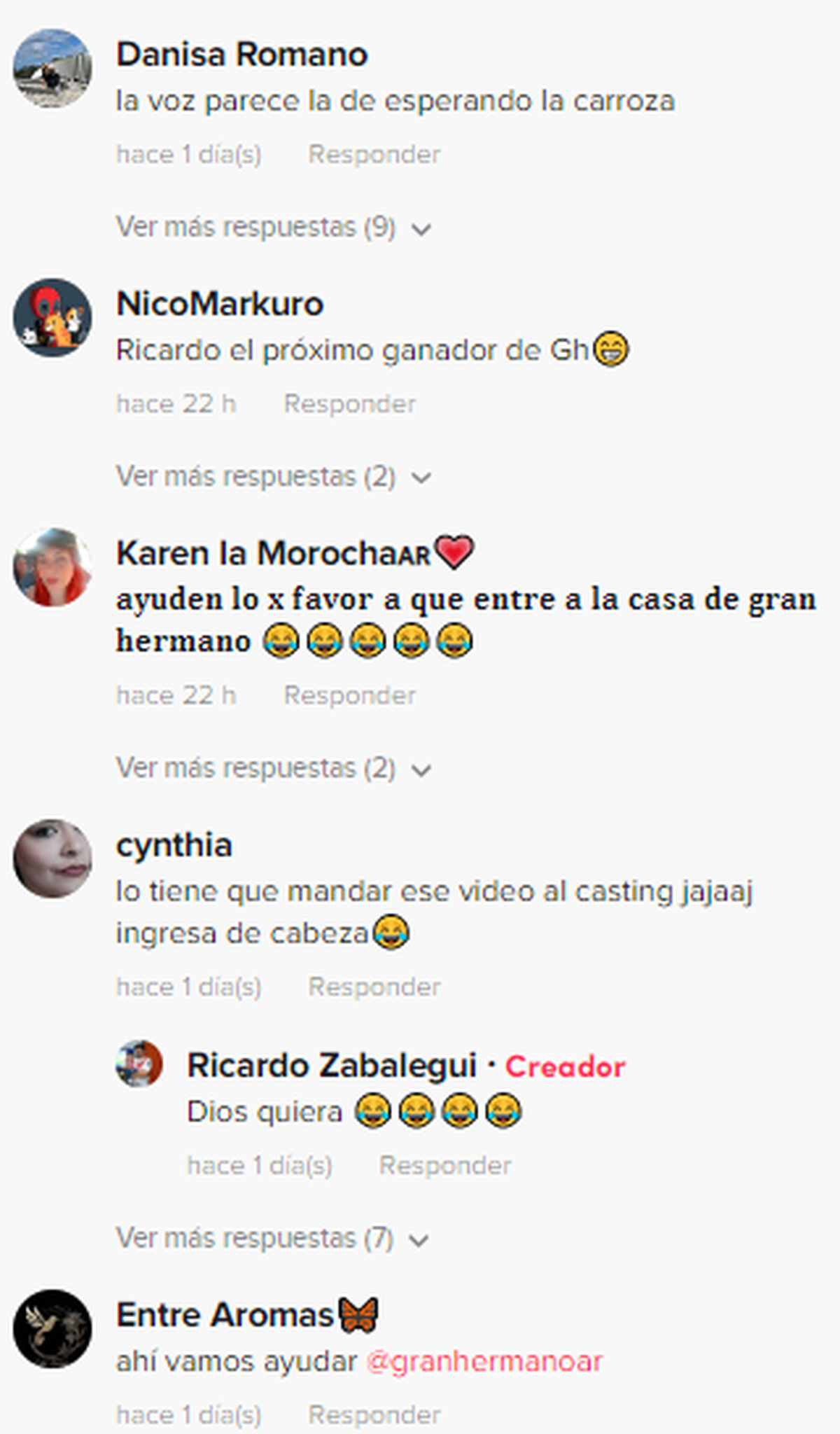The width and height of the screenshot is (840, 1434).
Task: Reply to Karen la Morocha's comment
Action: pyautogui.click(x=349, y=695)
